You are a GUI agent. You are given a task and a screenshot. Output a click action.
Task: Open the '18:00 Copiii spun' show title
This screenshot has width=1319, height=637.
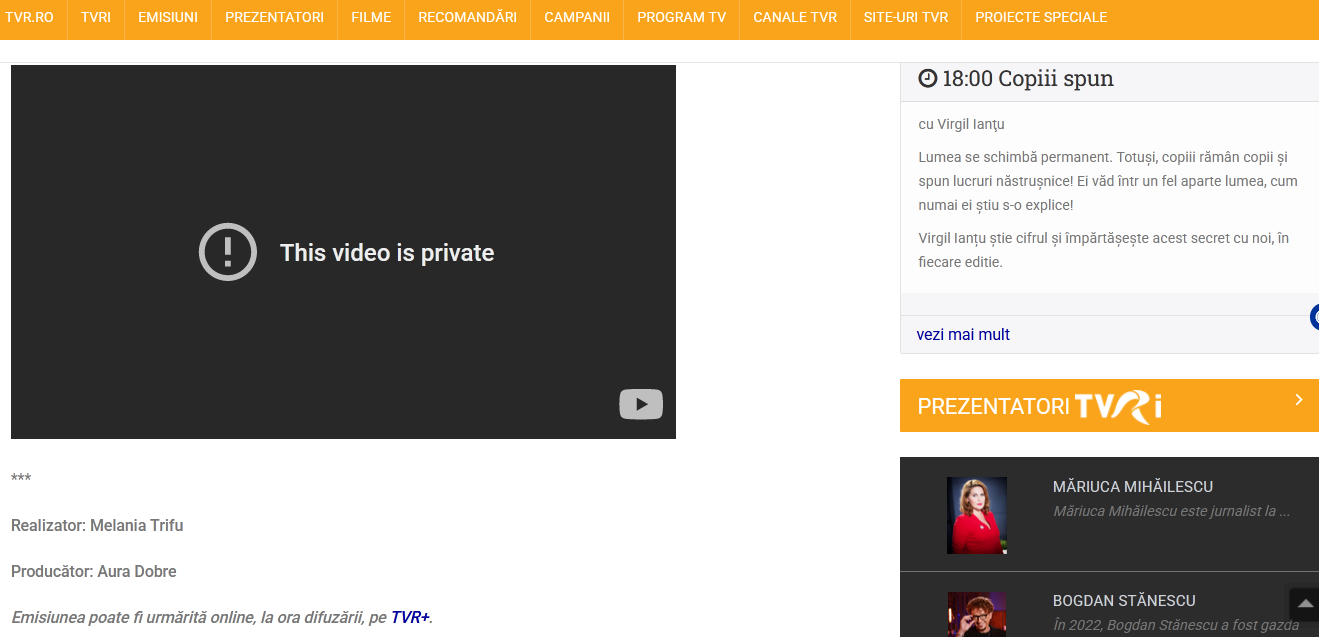(x=1028, y=78)
